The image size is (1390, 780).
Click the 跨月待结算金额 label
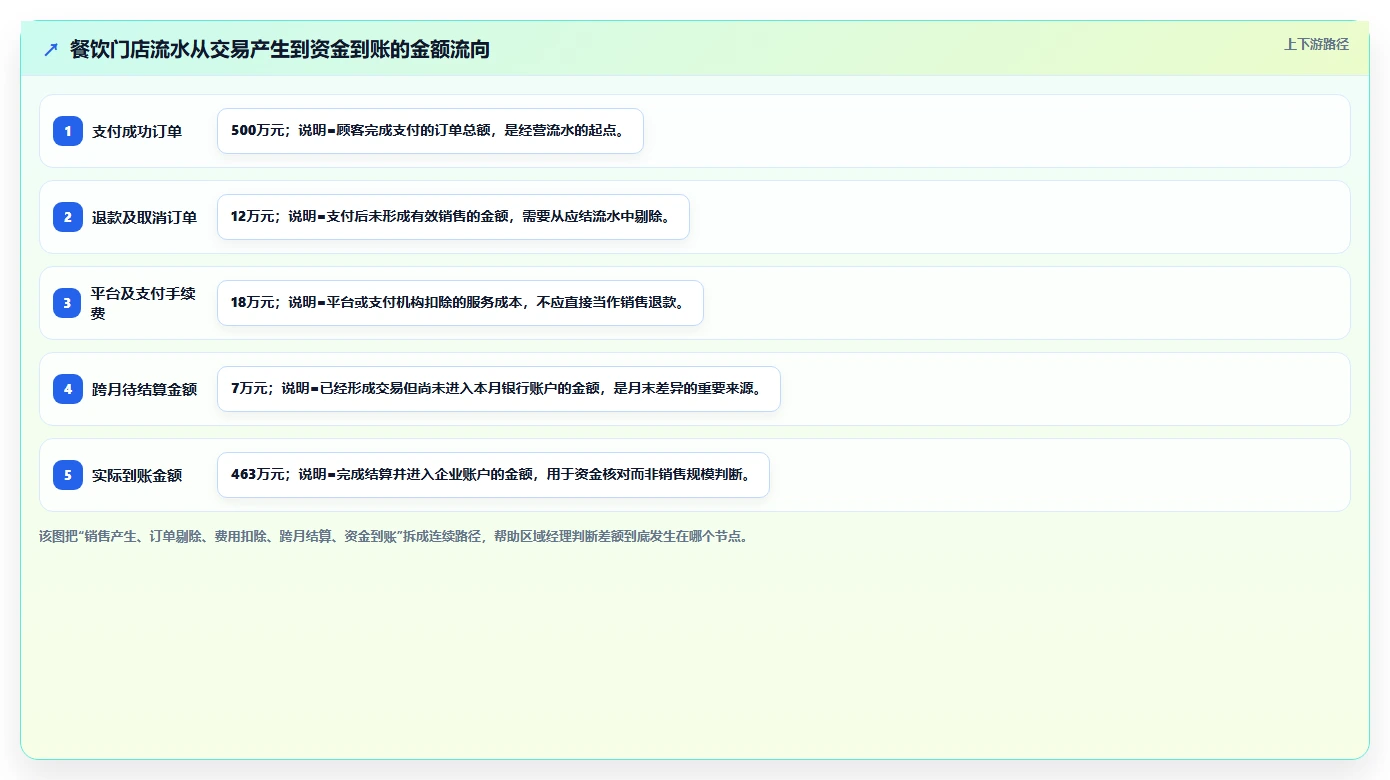144,389
